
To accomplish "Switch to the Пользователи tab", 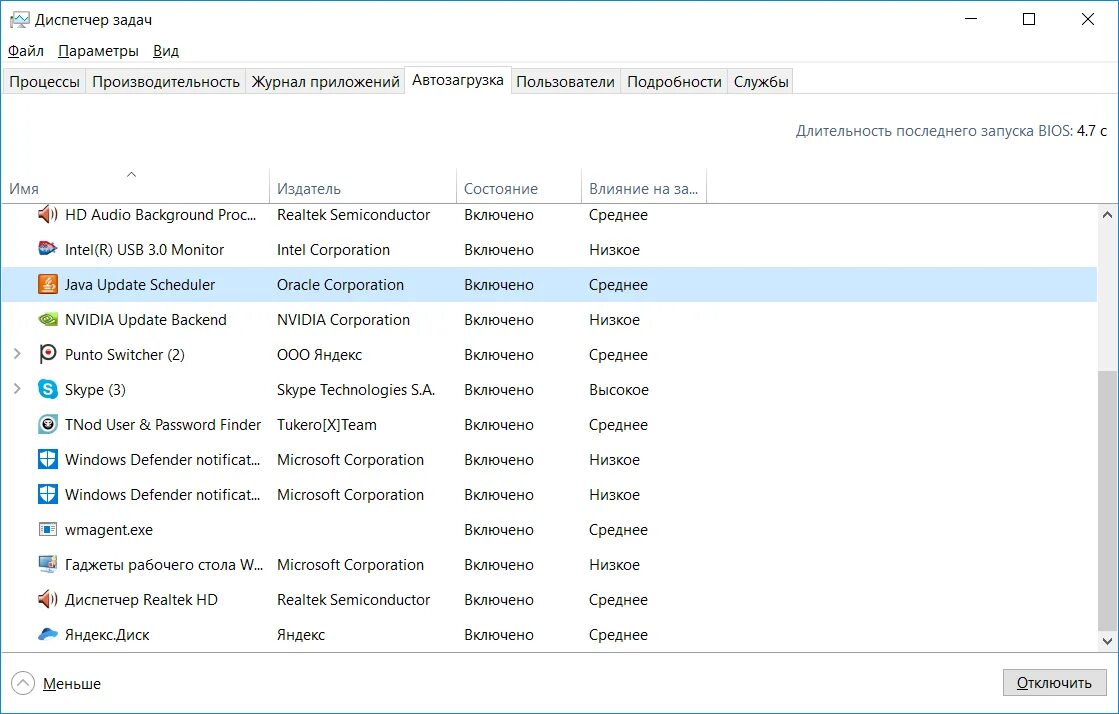I will click(x=565, y=81).
